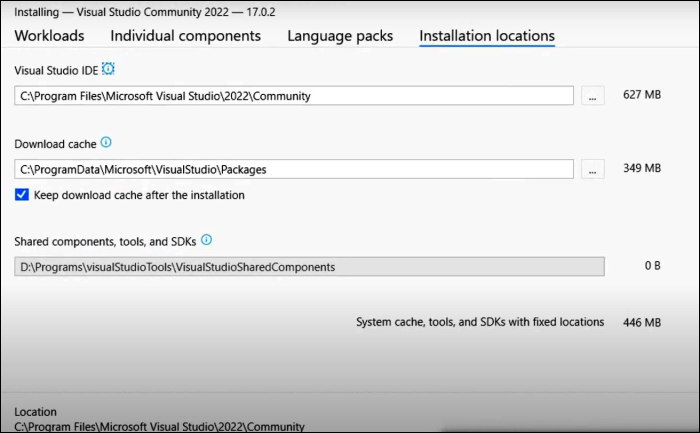
Task: Open the Individual components tab
Action: click(185, 36)
